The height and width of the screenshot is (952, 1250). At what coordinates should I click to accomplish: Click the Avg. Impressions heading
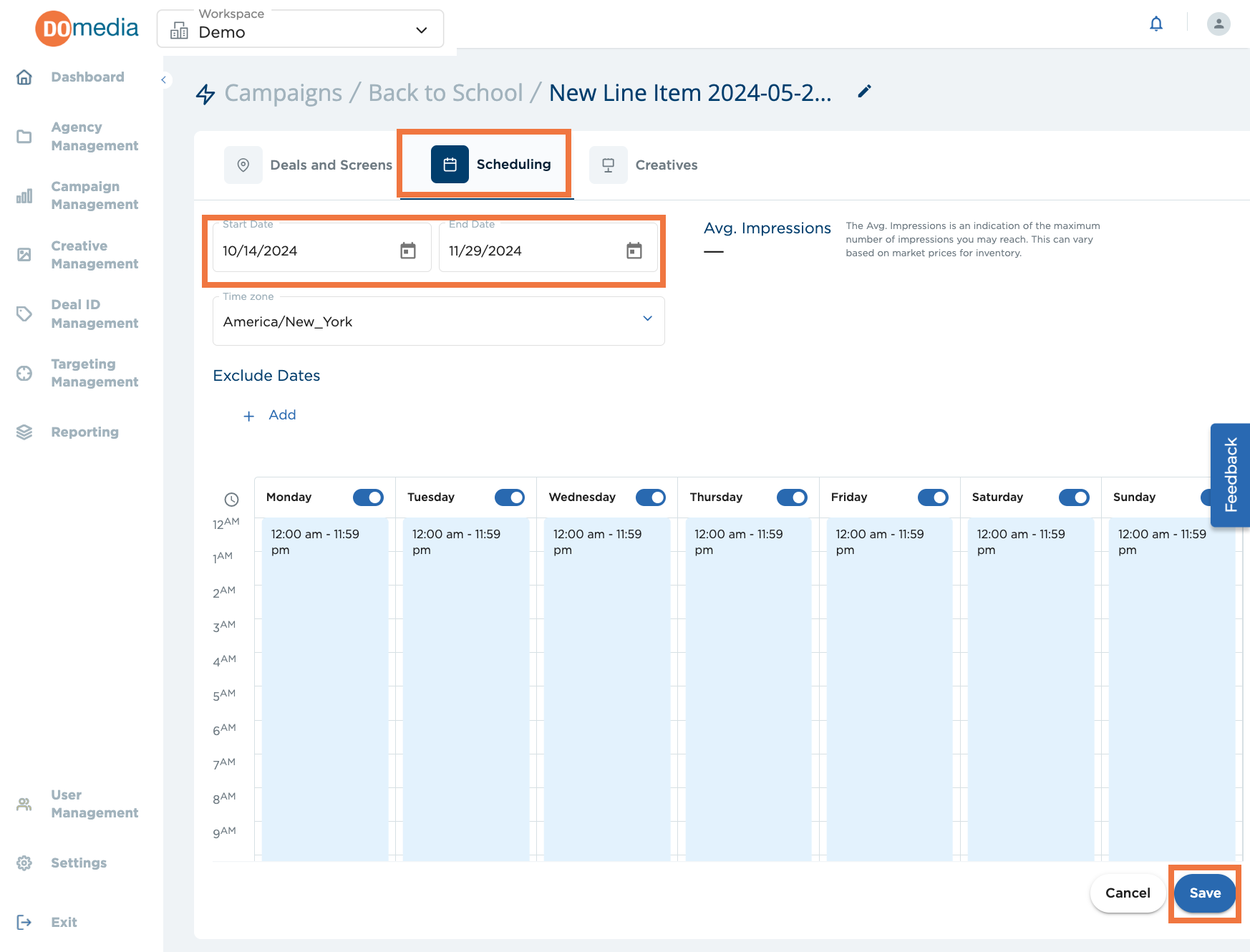[x=767, y=228]
